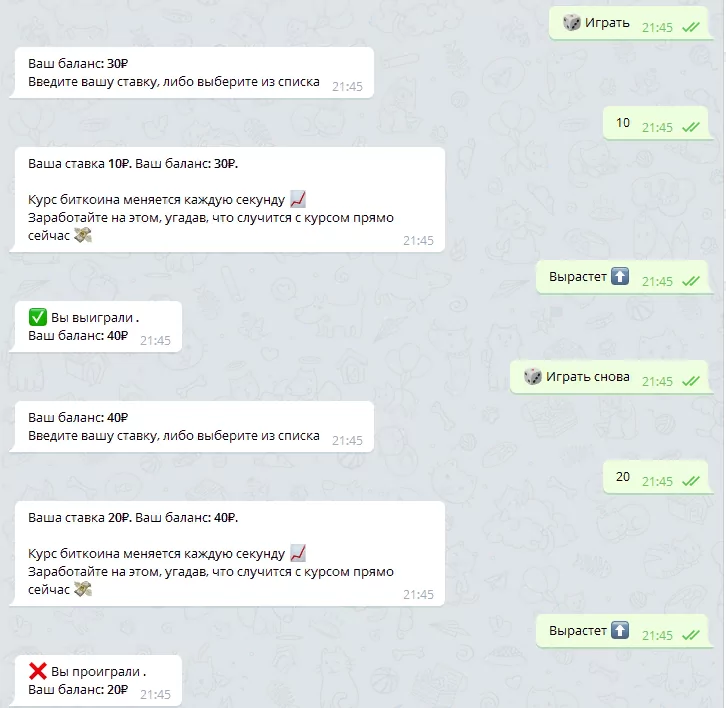Viewport: 726px width, 708px height.
Task: Click the read checkmarks on the 10 message
Action: [x=691, y=127]
